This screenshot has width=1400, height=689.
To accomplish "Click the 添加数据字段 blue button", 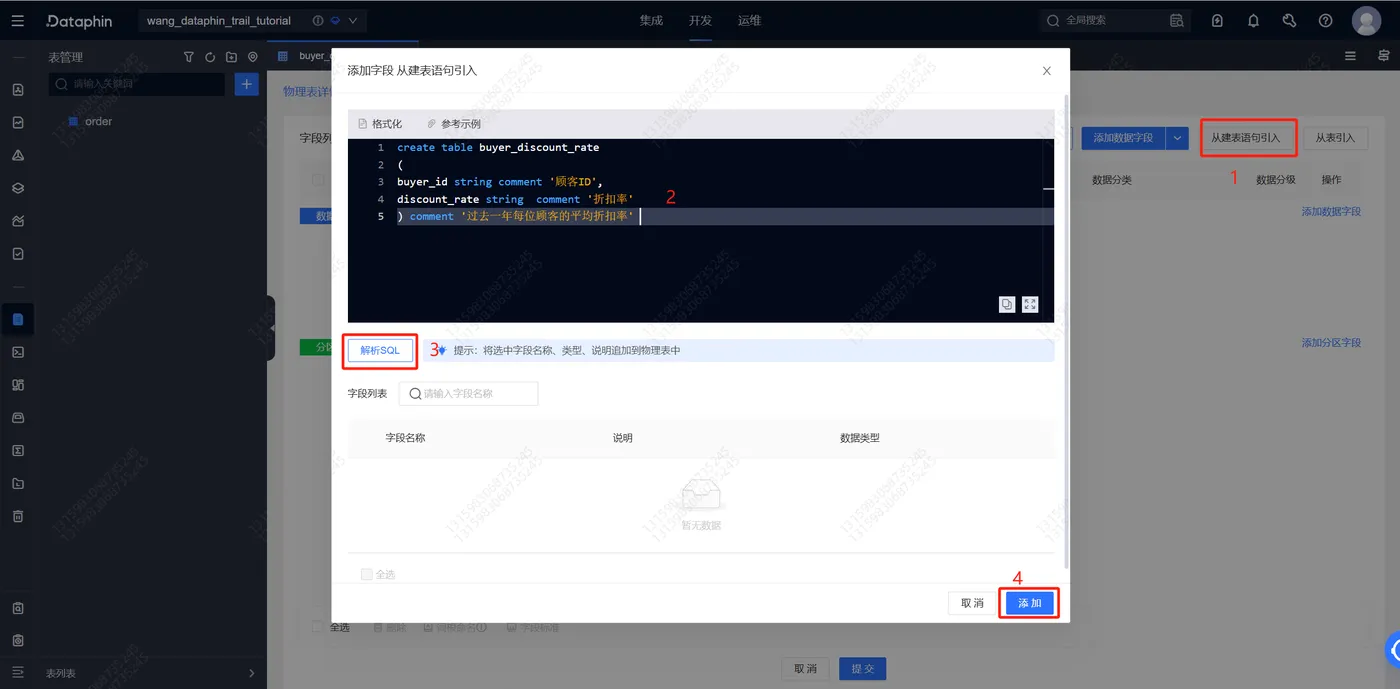I will coord(1122,138).
